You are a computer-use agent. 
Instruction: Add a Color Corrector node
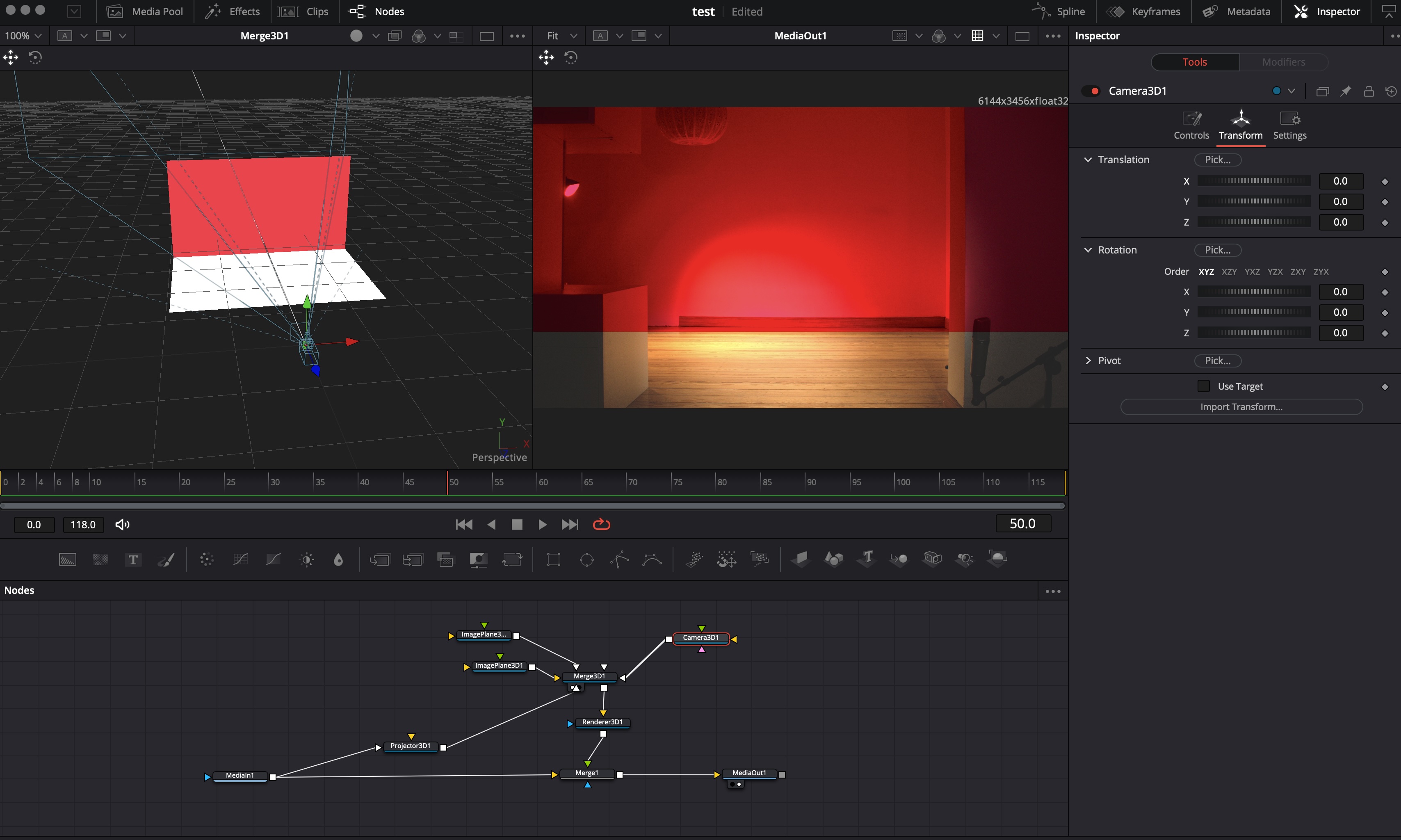pos(207,560)
